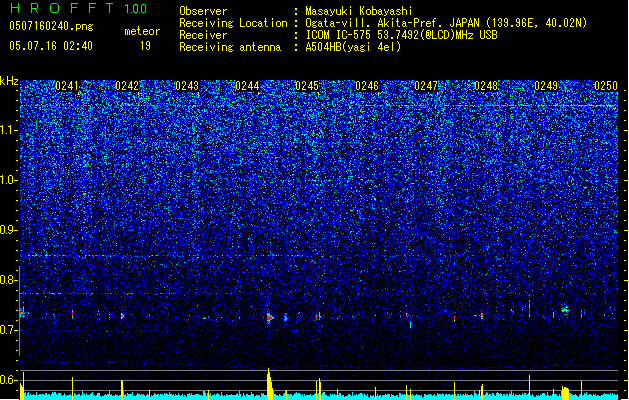Click the Receiver label
The height and width of the screenshot is (400, 629).
[x=203, y=35]
